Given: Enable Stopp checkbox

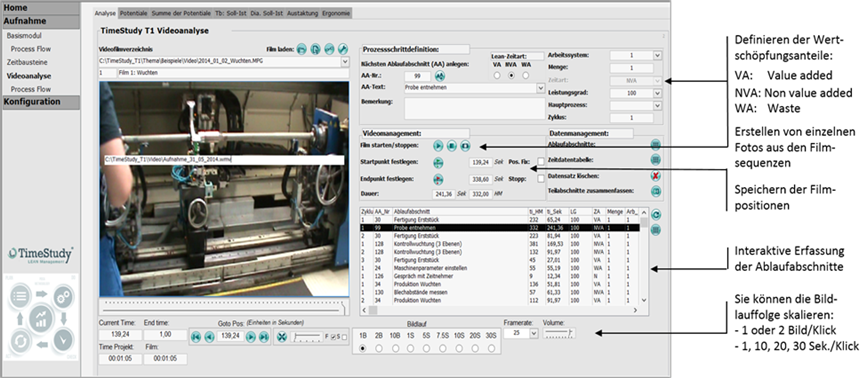Looking at the screenshot, I should coord(541,179).
